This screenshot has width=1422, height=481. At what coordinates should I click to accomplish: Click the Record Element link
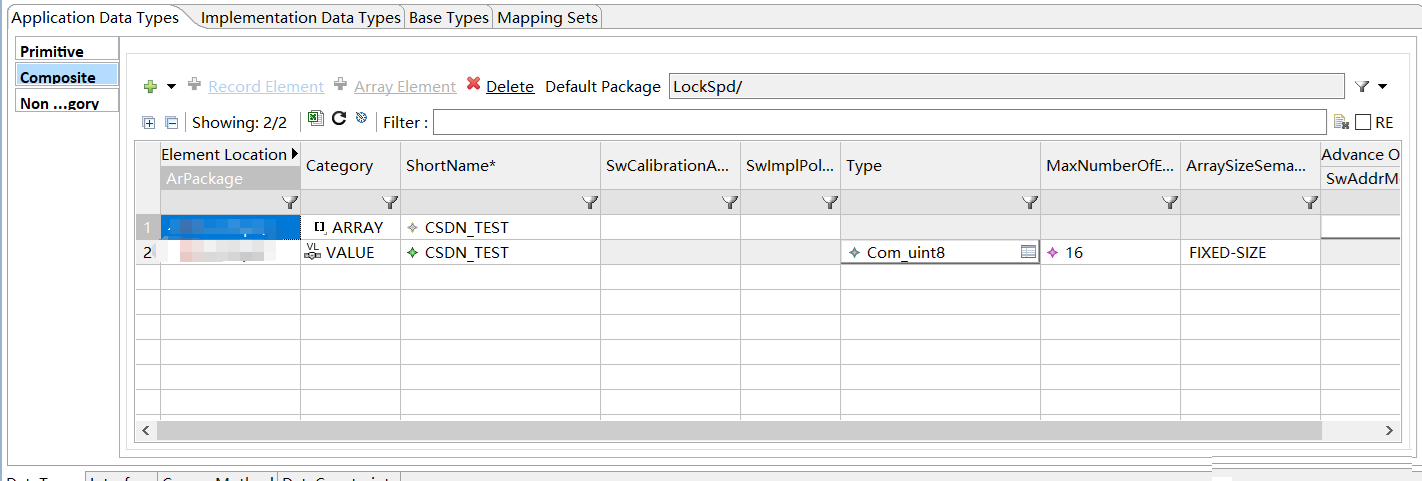[266, 87]
